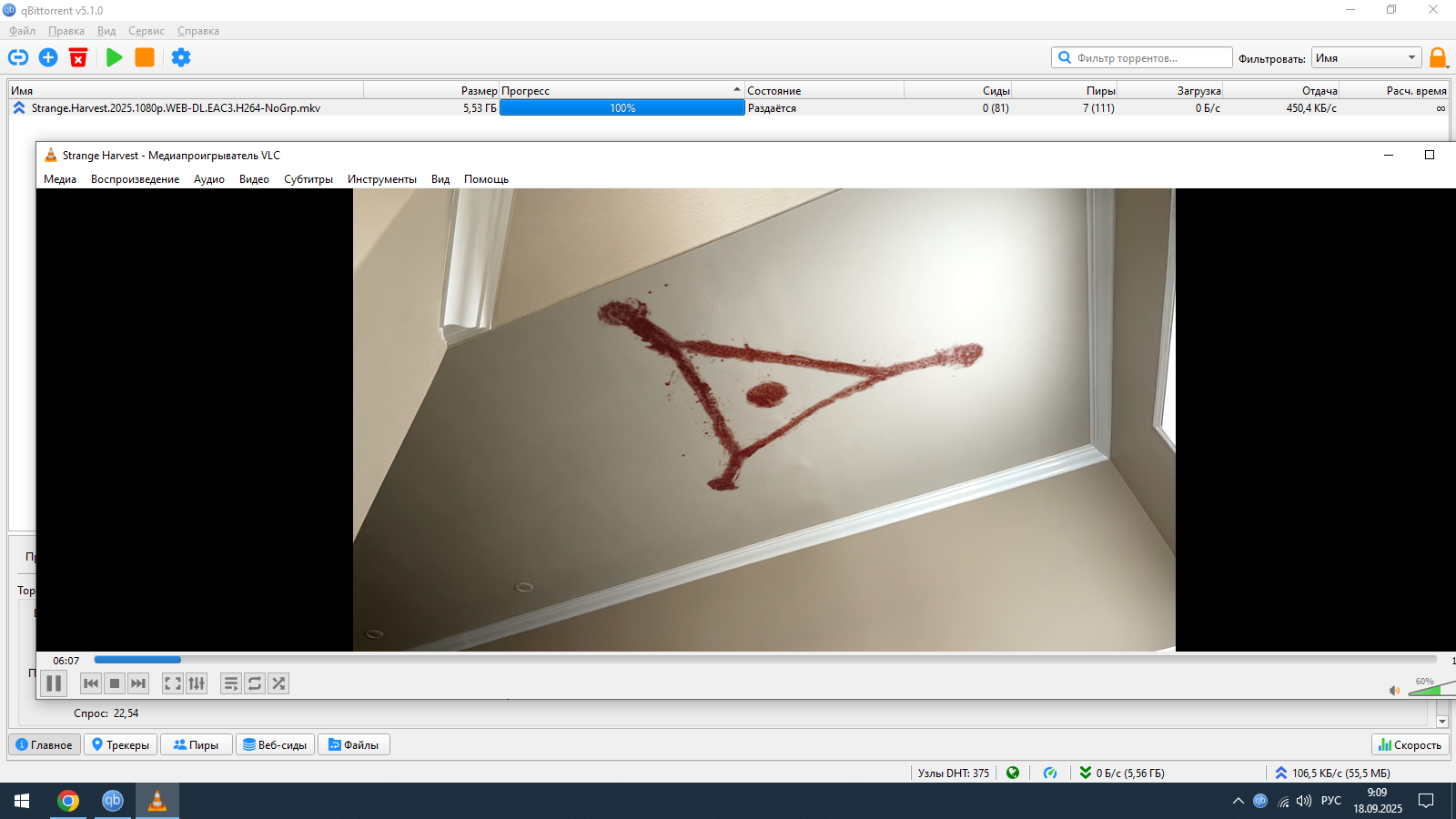Stop torrent with the orange square icon

pos(145,57)
